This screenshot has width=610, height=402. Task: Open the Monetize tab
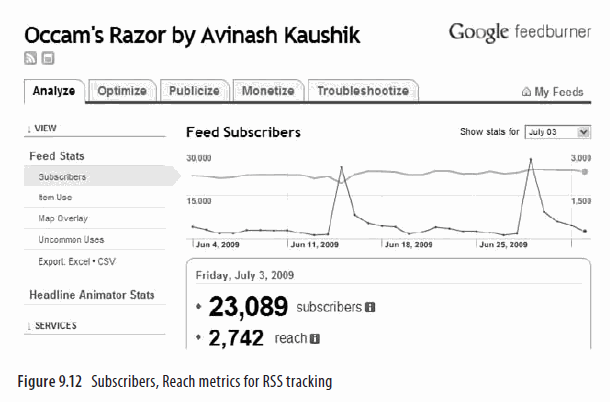coord(267,91)
